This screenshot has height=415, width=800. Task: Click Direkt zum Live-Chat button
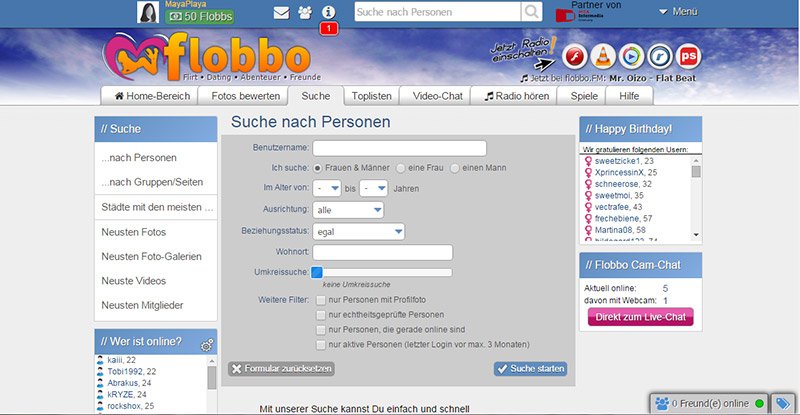pyautogui.click(x=640, y=317)
